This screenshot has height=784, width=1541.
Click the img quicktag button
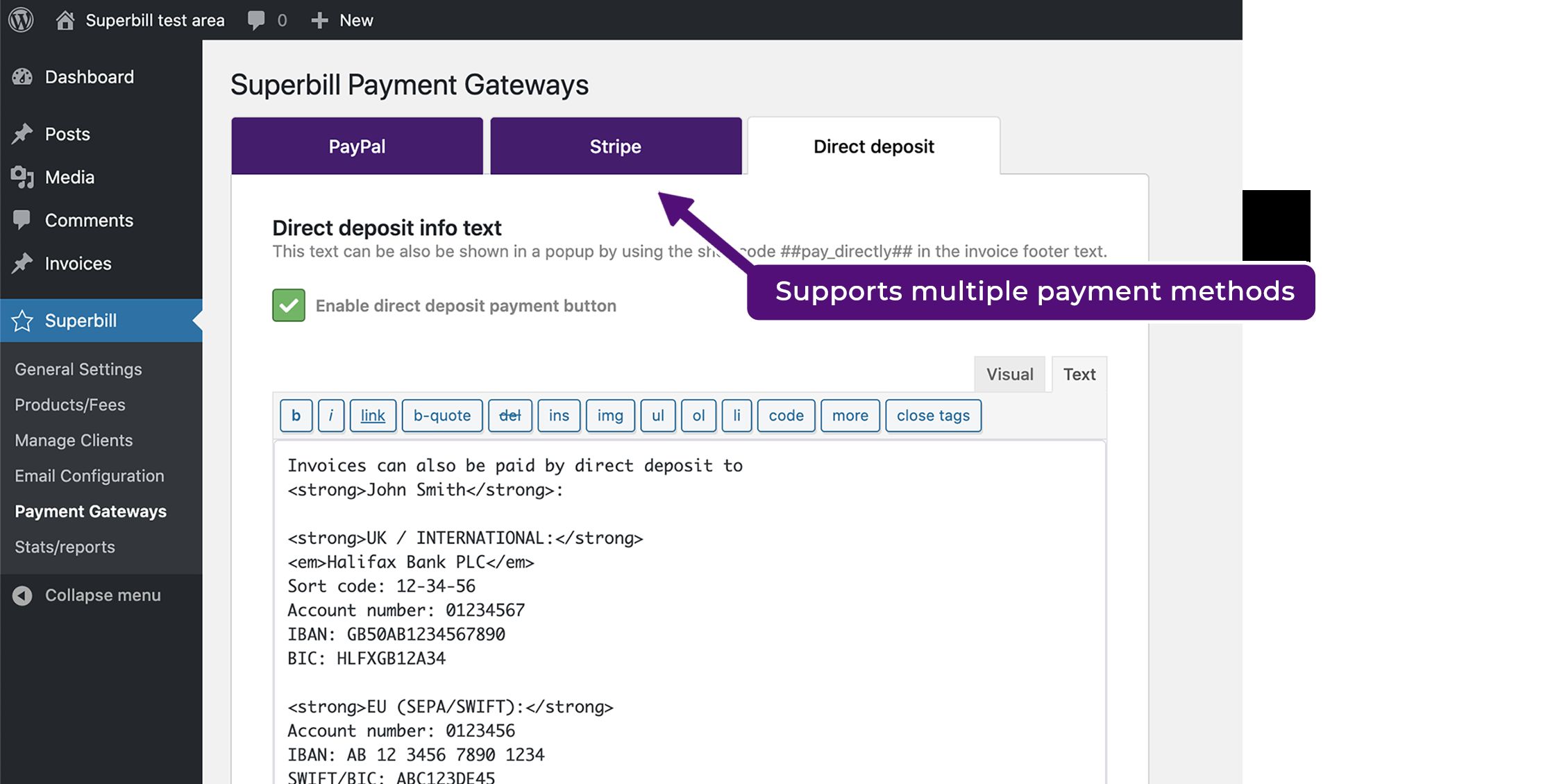pyautogui.click(x=610, y=416)
